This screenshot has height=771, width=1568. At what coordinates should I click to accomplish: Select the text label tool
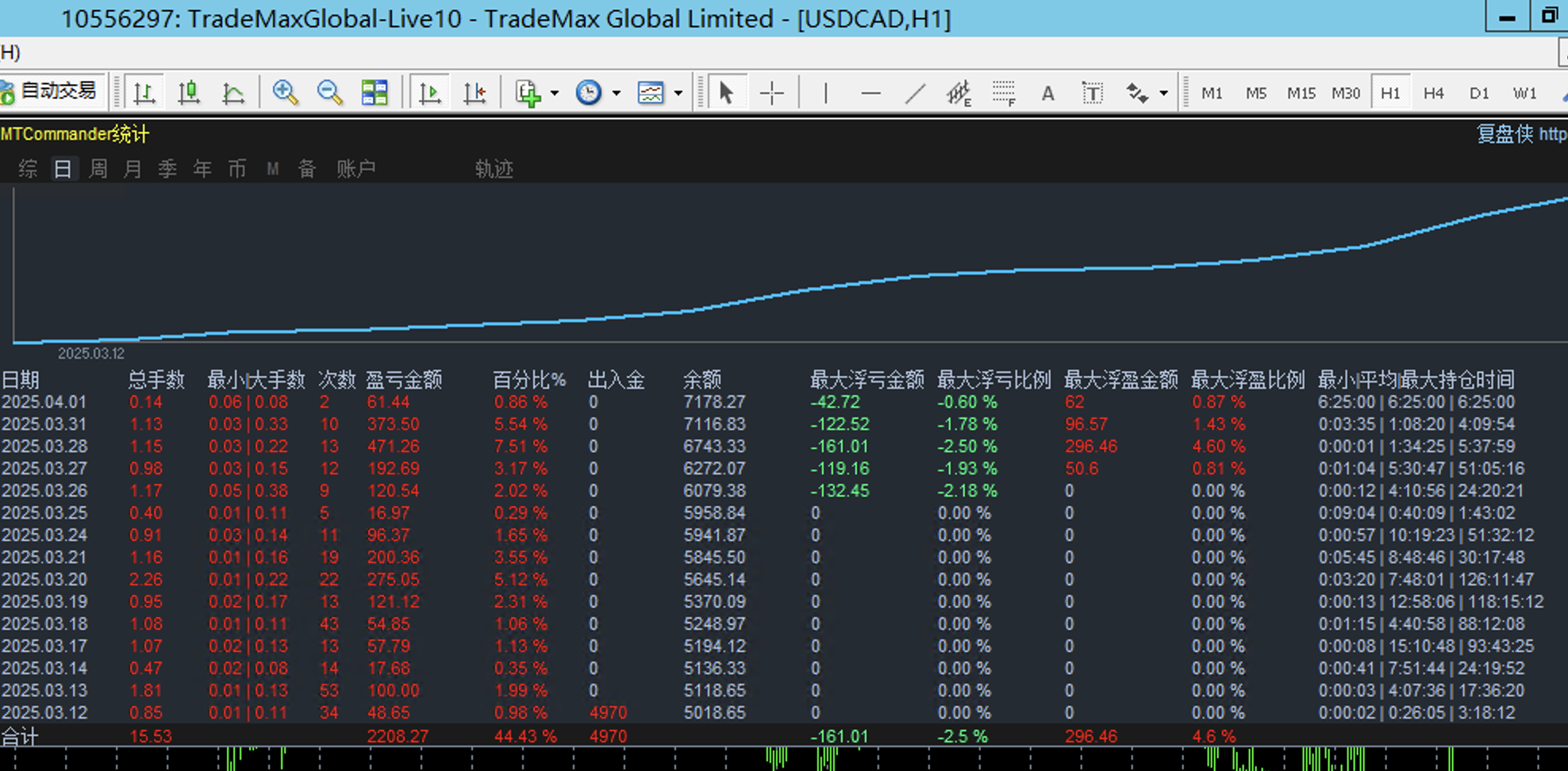(x=1093, y=93)
